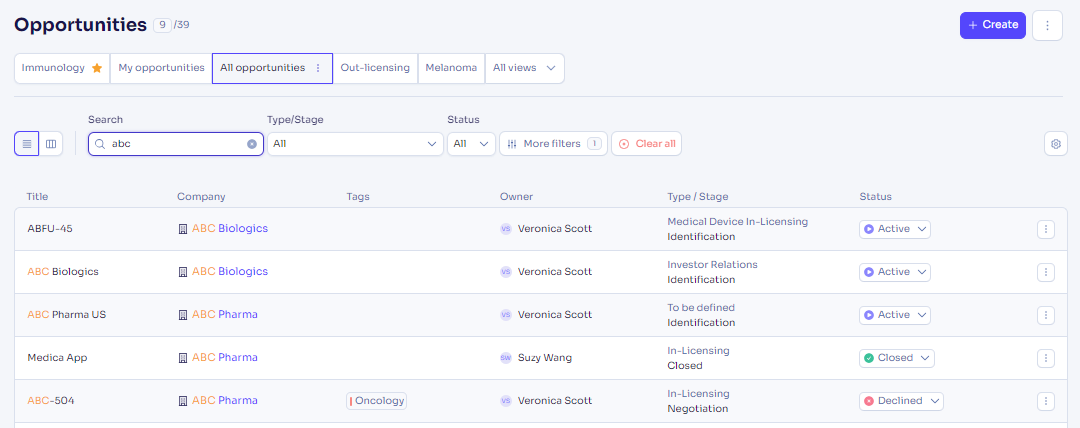The image size is (1080, 428).
Task: Open the My opportunities tab
Action: tap(161, 68)
